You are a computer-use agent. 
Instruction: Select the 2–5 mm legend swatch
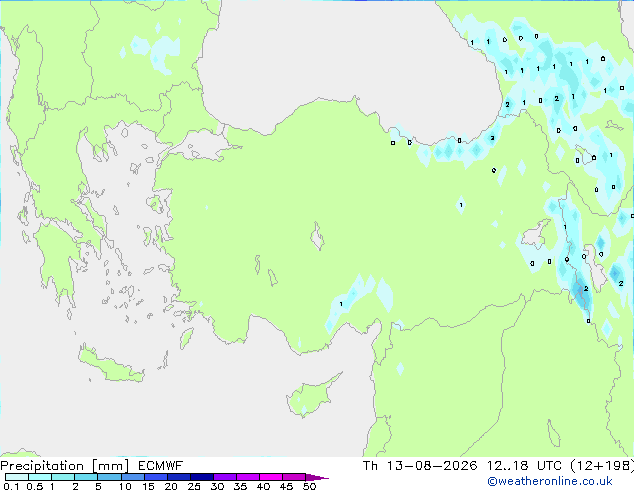pos(86,477)
